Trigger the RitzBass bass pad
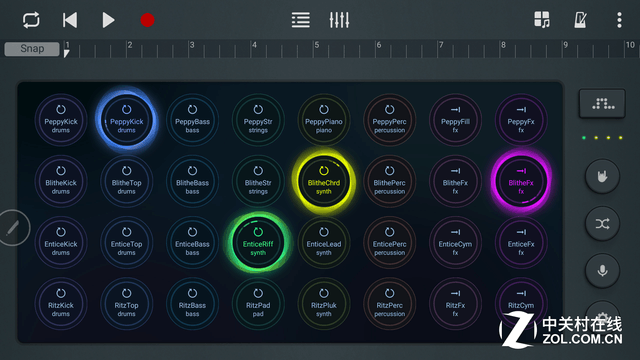Screen dimensions: 640x360 (x=192, y=304)
